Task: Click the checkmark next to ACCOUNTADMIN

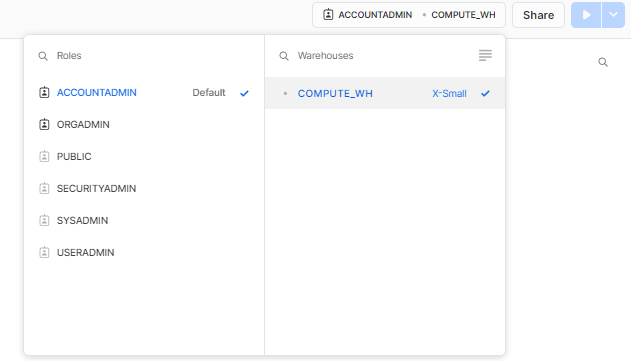Action: [x=244, y=93]
